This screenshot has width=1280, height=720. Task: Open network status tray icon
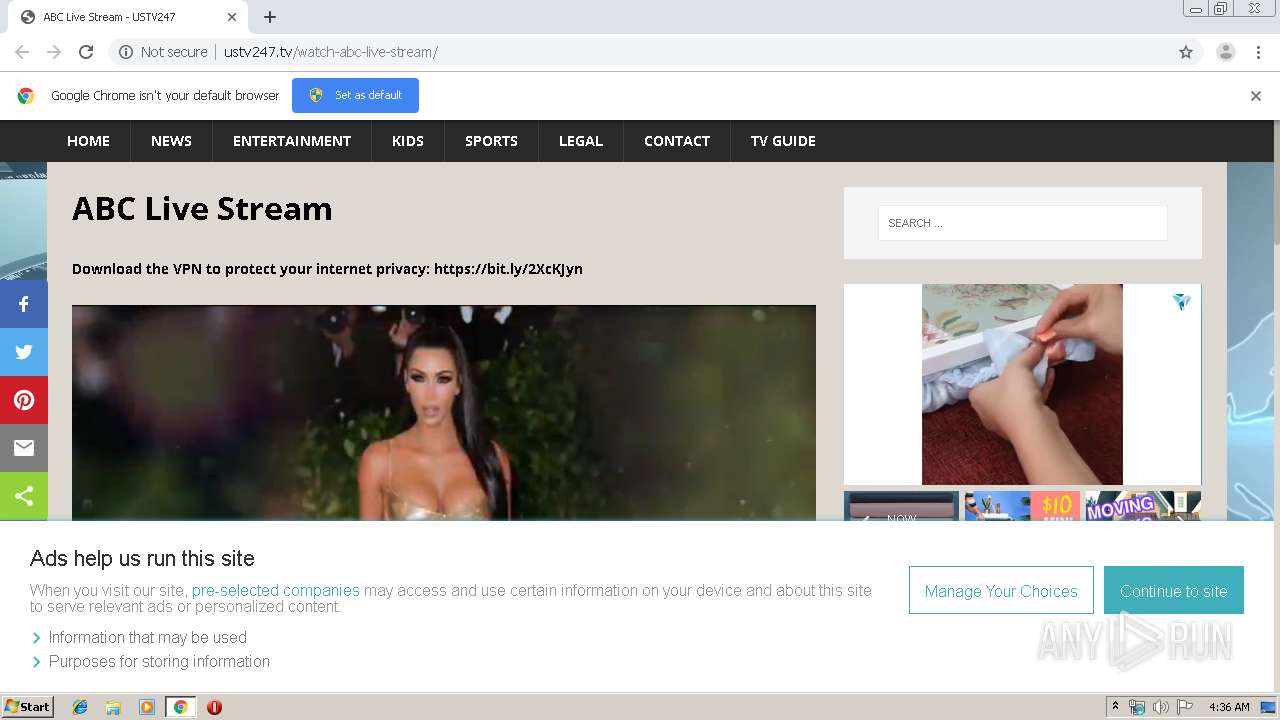1137,707
